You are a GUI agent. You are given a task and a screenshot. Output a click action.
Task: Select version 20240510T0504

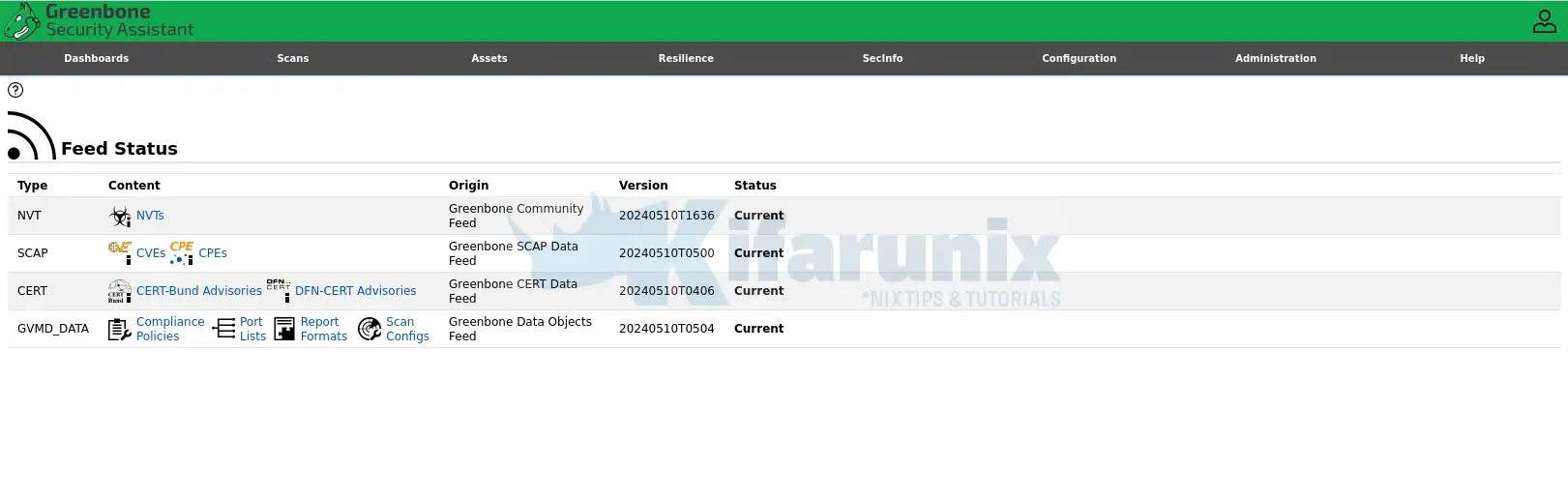click(666, 329)
